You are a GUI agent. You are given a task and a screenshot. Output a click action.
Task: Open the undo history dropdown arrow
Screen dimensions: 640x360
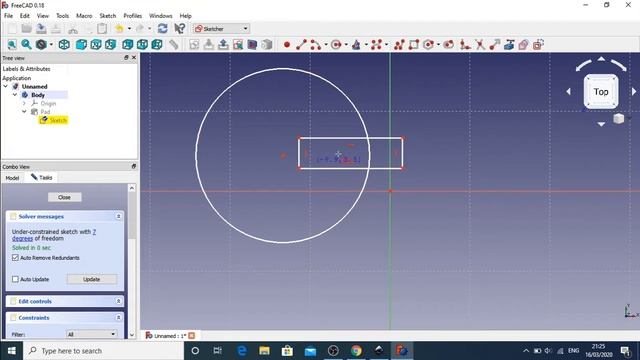pos(129,29)
